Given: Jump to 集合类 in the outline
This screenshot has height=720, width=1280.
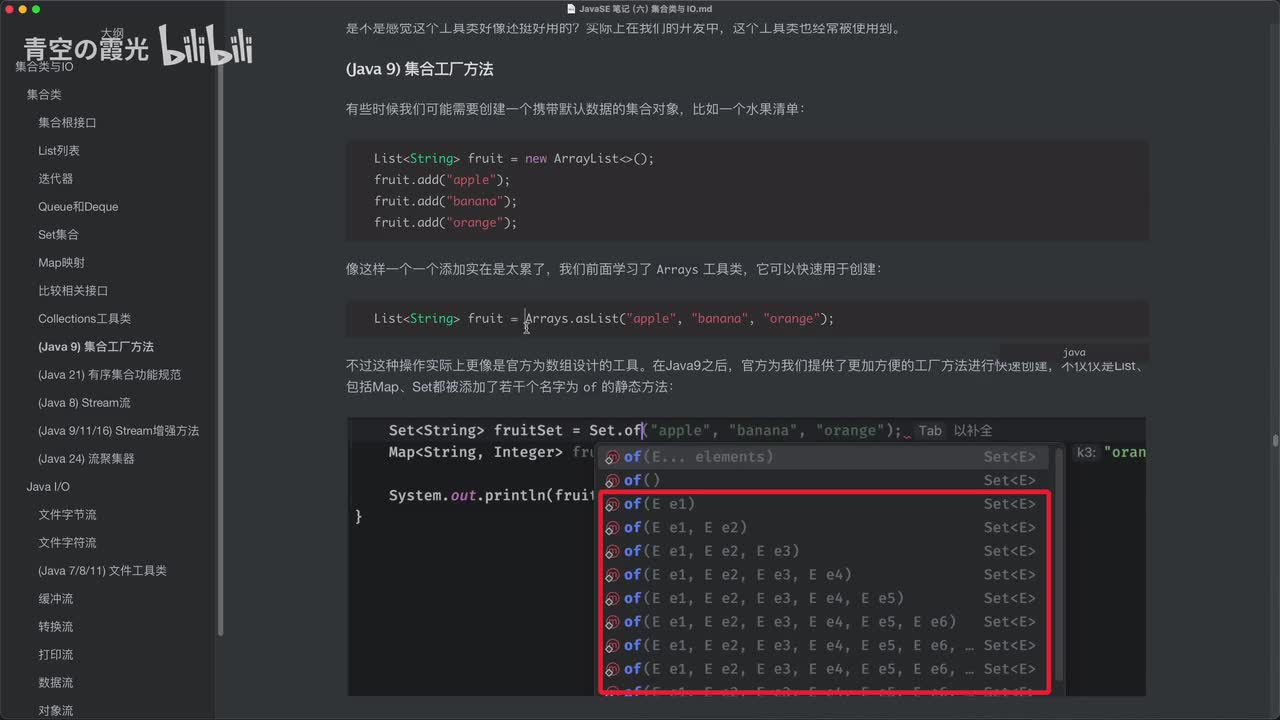Looking at the screenshot, I should [x=44, y=94].
